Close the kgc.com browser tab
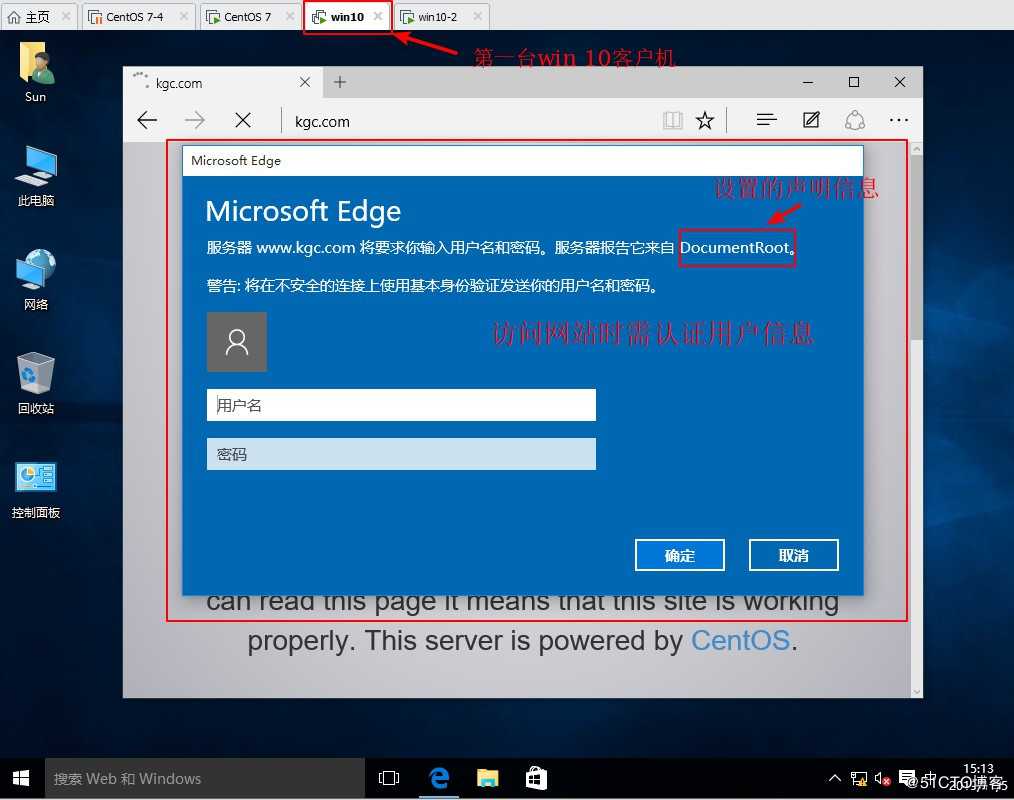The width and height of the screenshot is (1014, 800). click(x=305, y=82)
